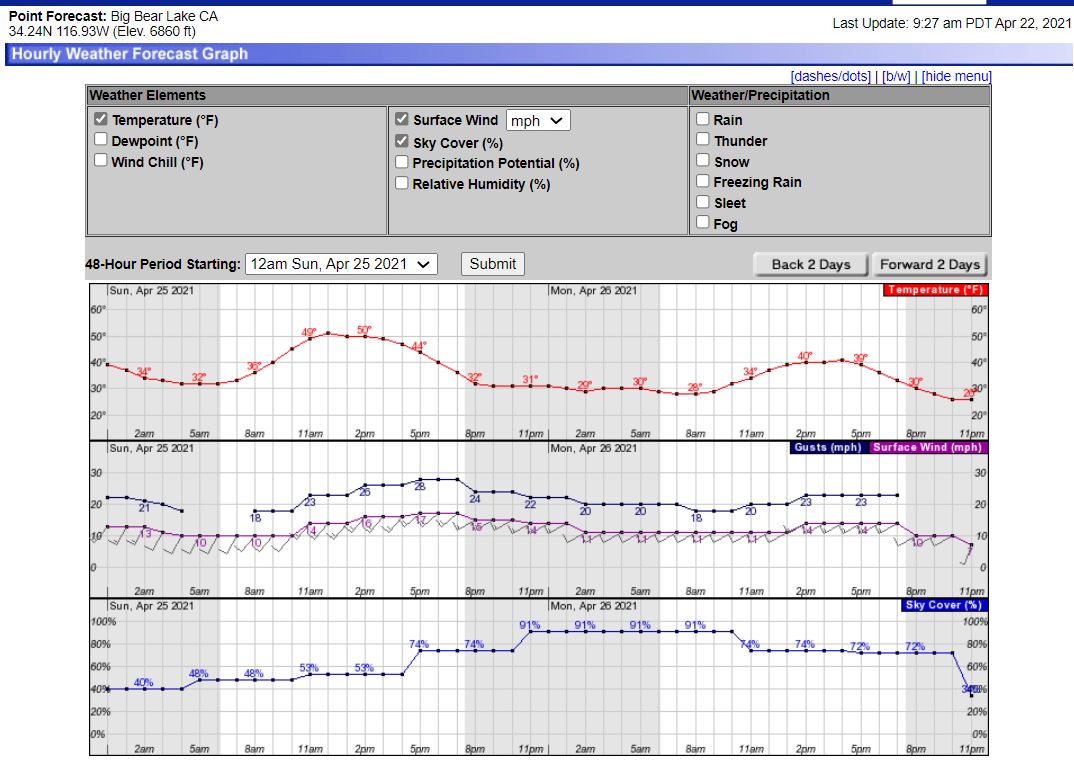Image resolution: width=1074 pixels, height=761 pixels.
Task: Enable the Dewpoint (°F) checkbox
Action: [101, 140]
